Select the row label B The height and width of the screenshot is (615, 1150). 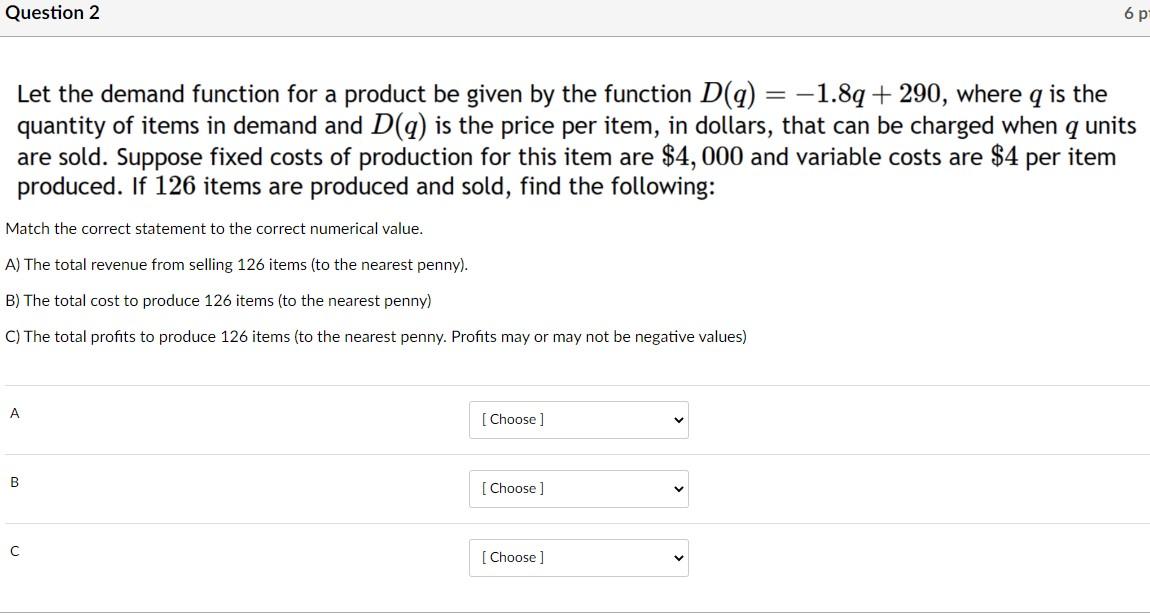13,482
